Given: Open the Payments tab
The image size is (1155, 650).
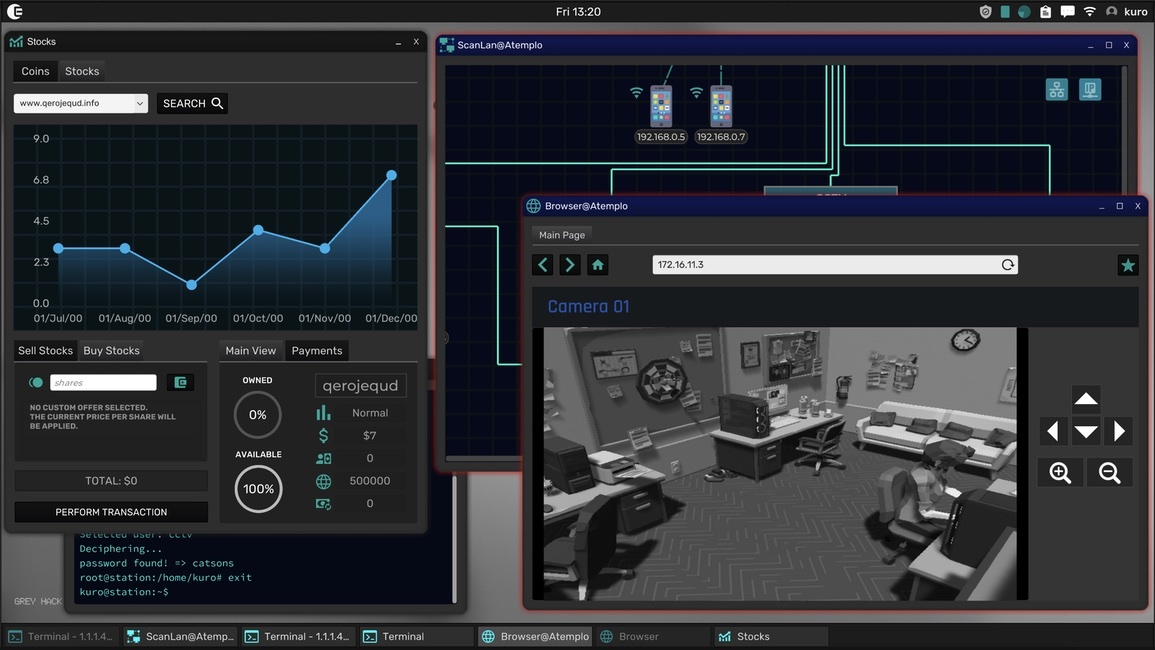Looking at the screenshot, I should click(x=317, y=350).
